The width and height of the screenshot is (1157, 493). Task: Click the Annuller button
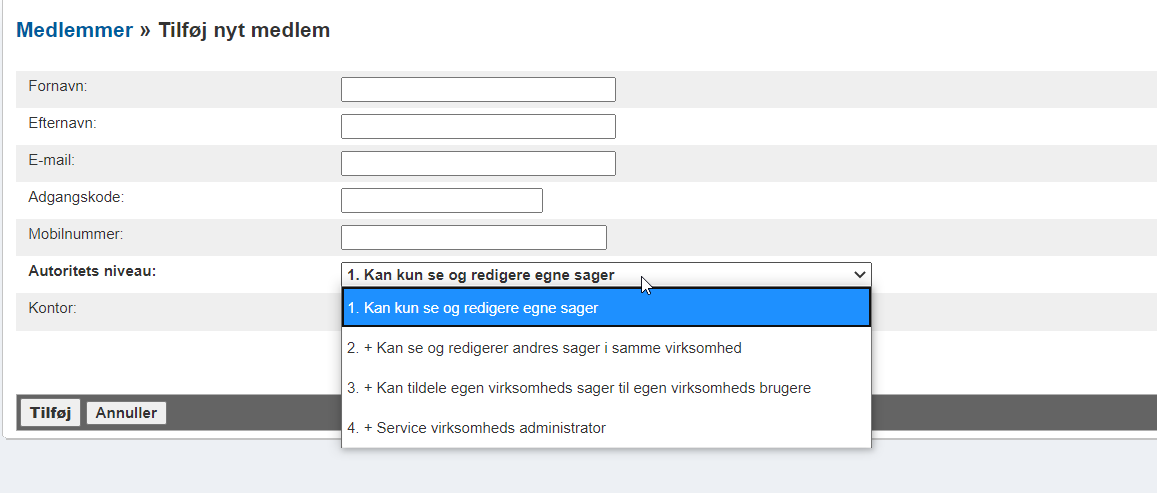(127, 413)
